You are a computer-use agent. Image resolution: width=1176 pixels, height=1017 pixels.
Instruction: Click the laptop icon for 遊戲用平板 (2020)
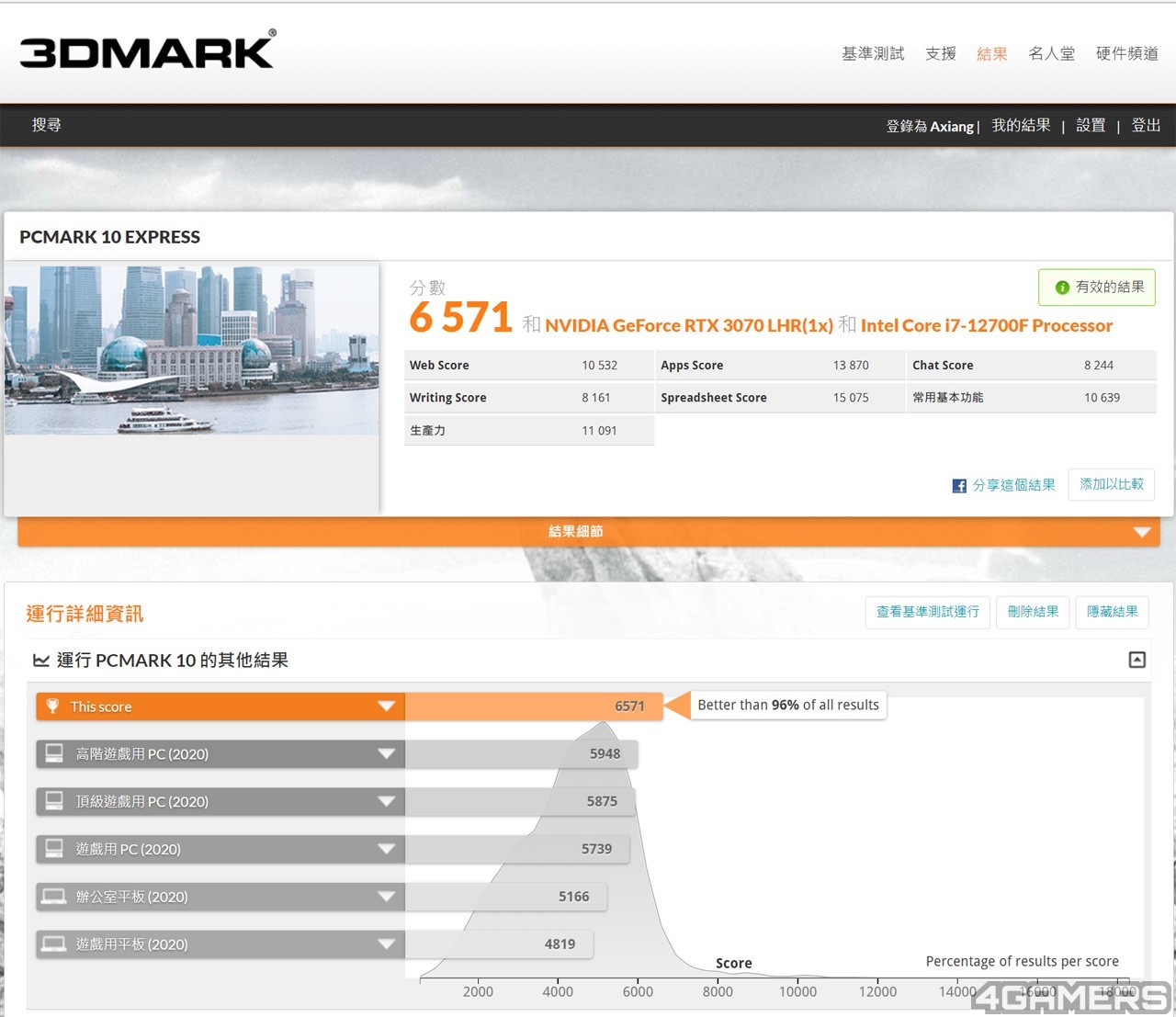coord(54,944)
